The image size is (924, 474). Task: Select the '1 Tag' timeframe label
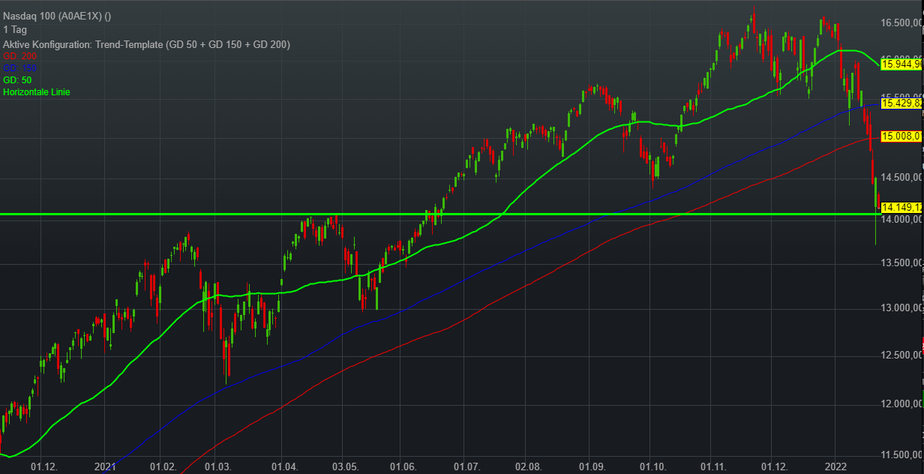pyautogui.click(x=15, y=29)
